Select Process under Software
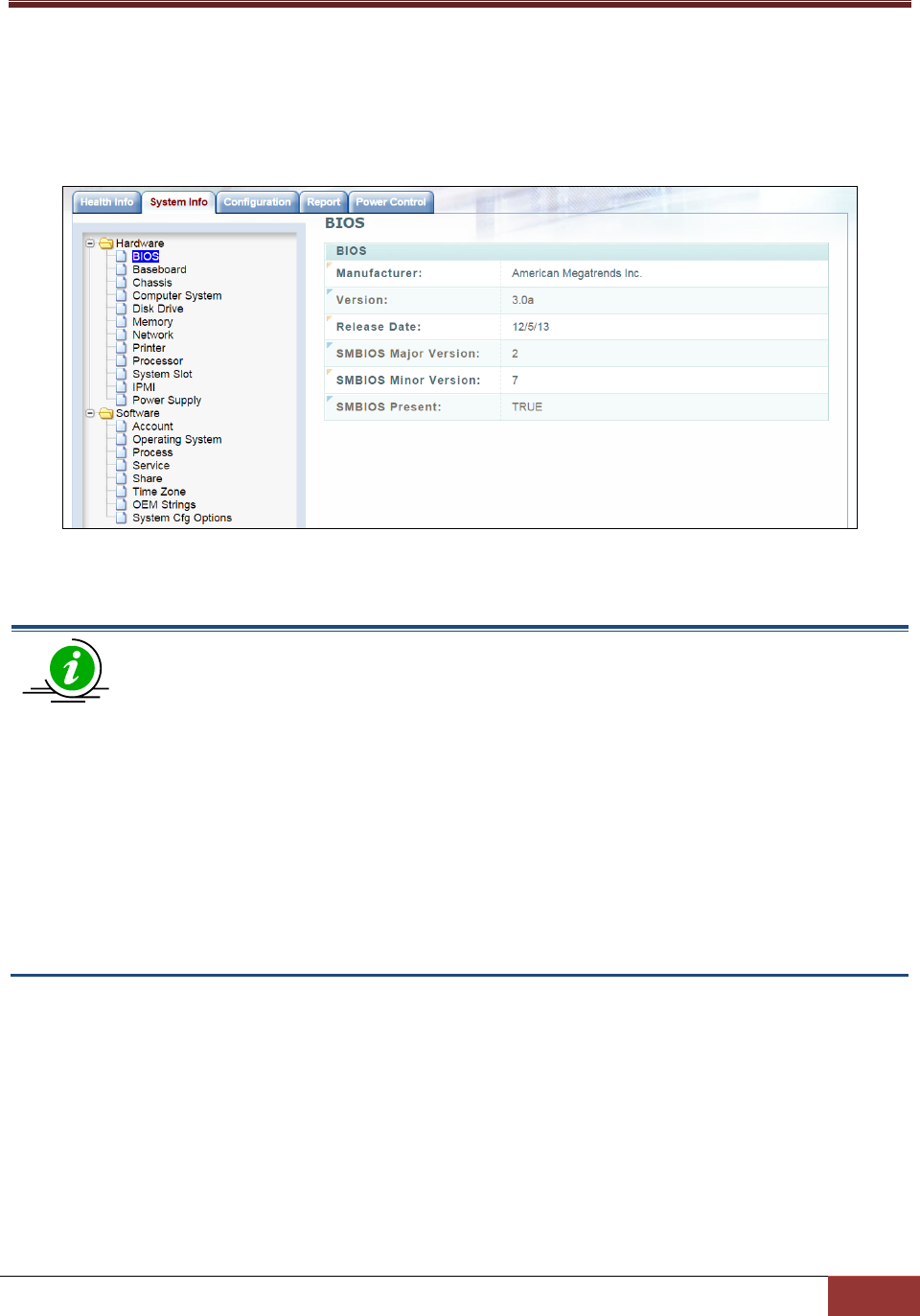 click(152, 452)
